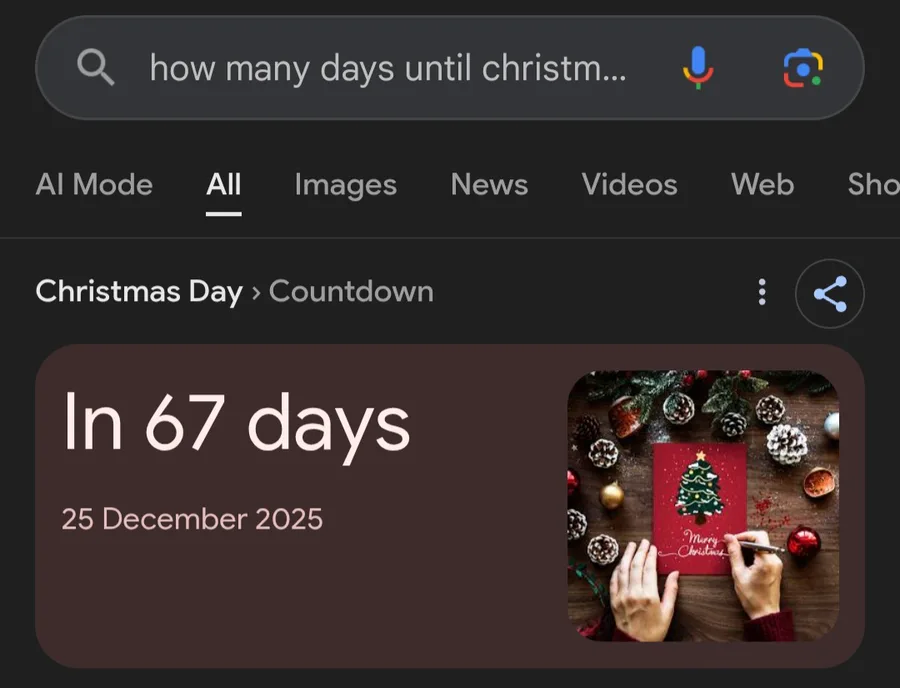The height and width of the screenshot is (688, 900).
Task: Open the three-dot more options menu
Action: [762, 292]
